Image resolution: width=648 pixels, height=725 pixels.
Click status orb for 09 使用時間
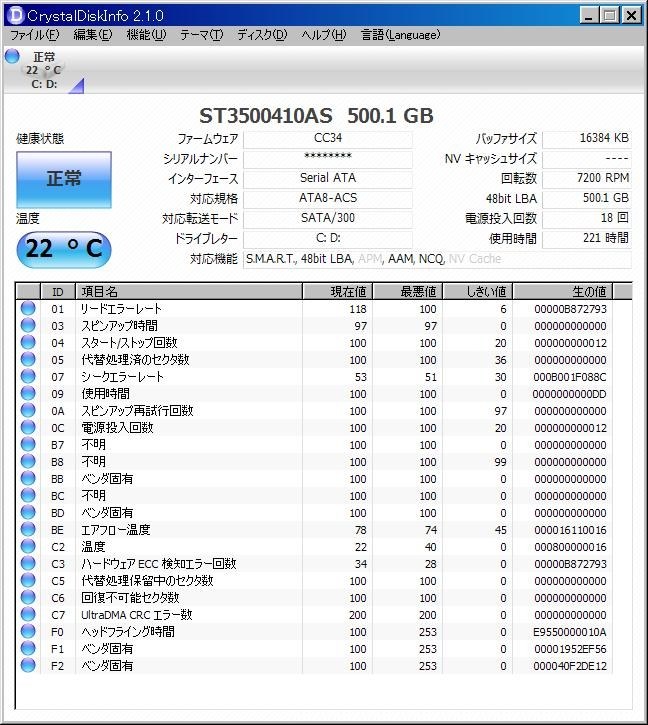tap(28, 393)
